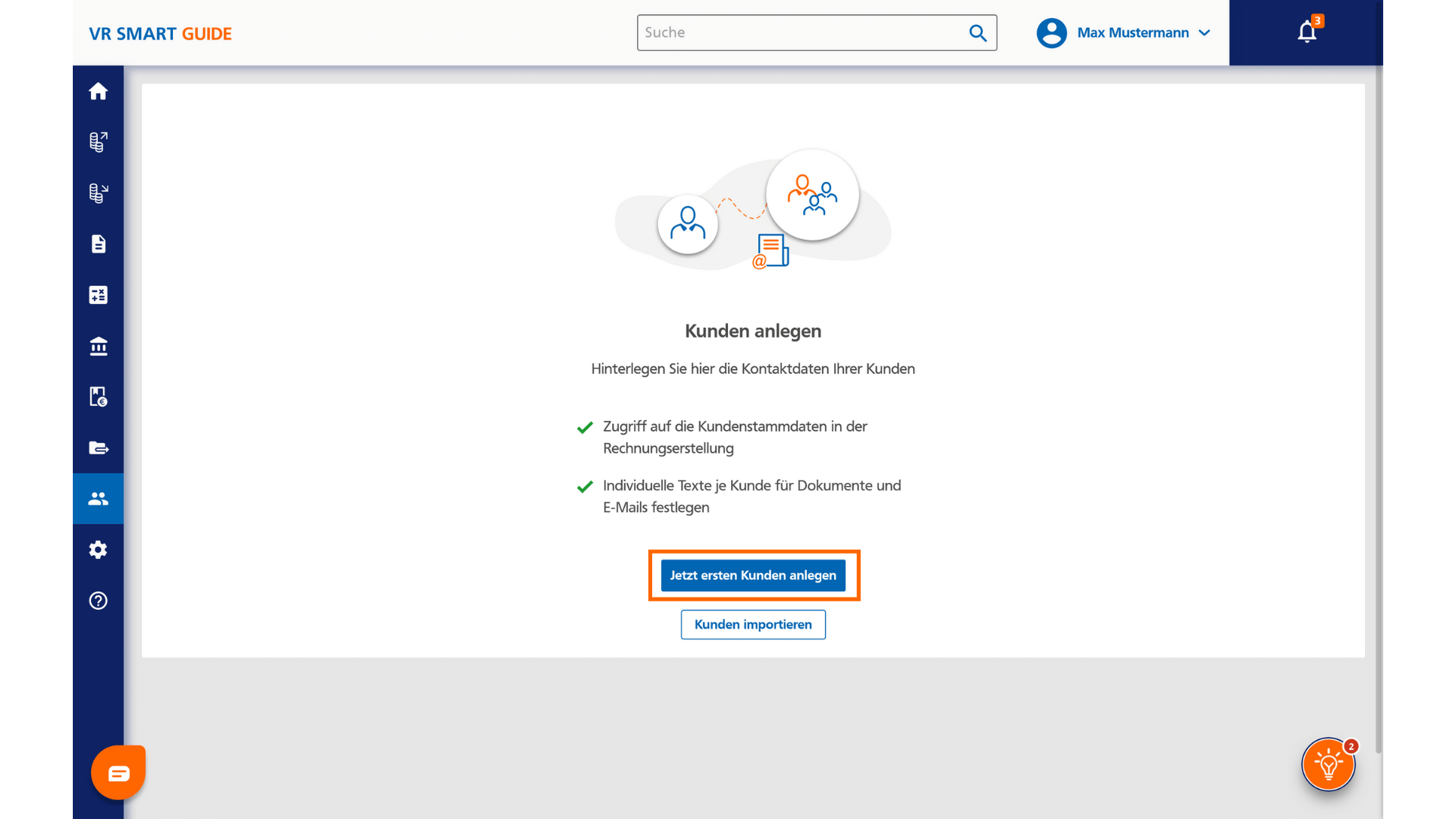Click the VR Smart Guide logo
Image resolution: width=1456 pixels, height=819 pixels.
pyautogui.click(x=160, y=33)
